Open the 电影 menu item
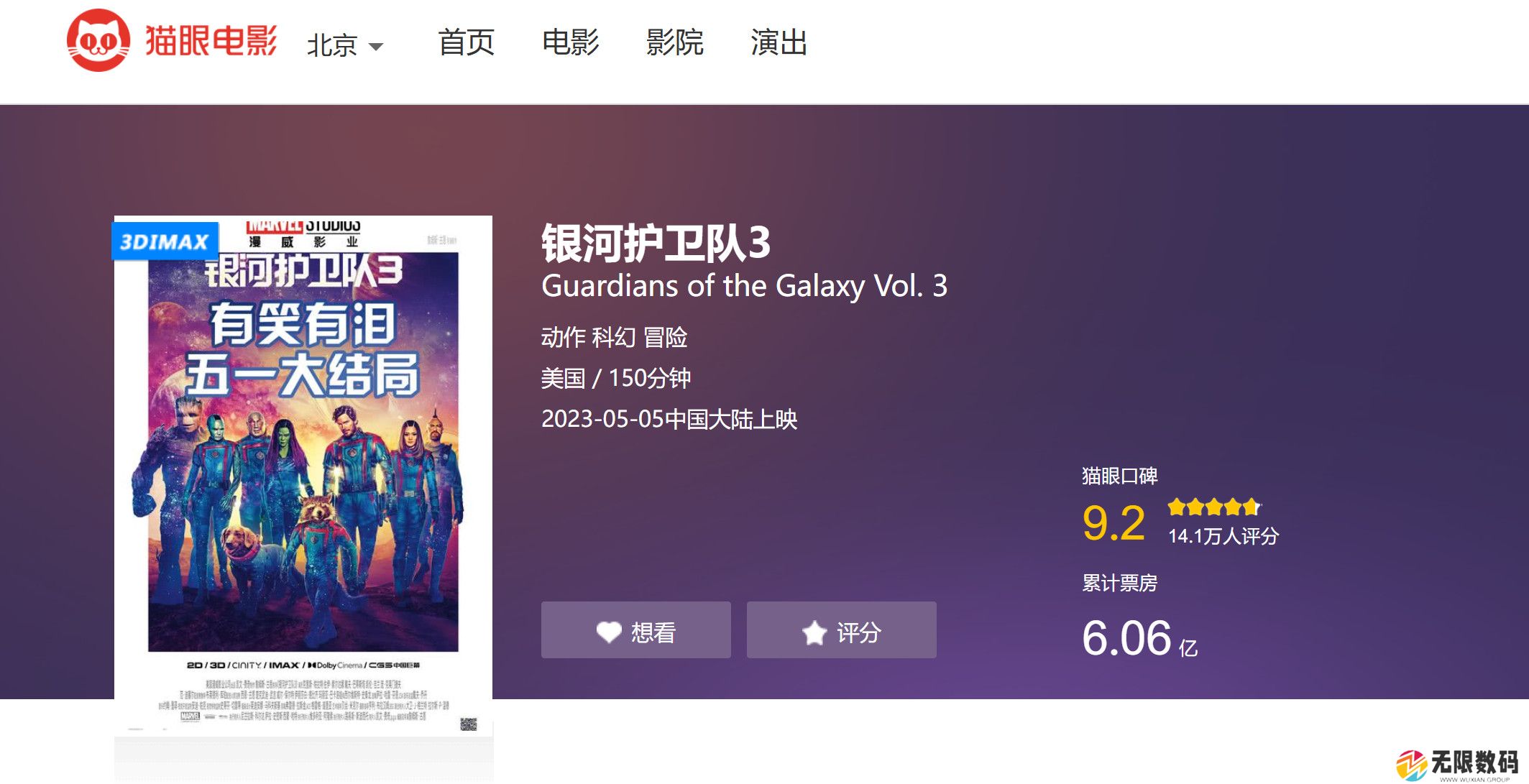The height and width of the screenshot is (784, 1529). tap(571, 42)
